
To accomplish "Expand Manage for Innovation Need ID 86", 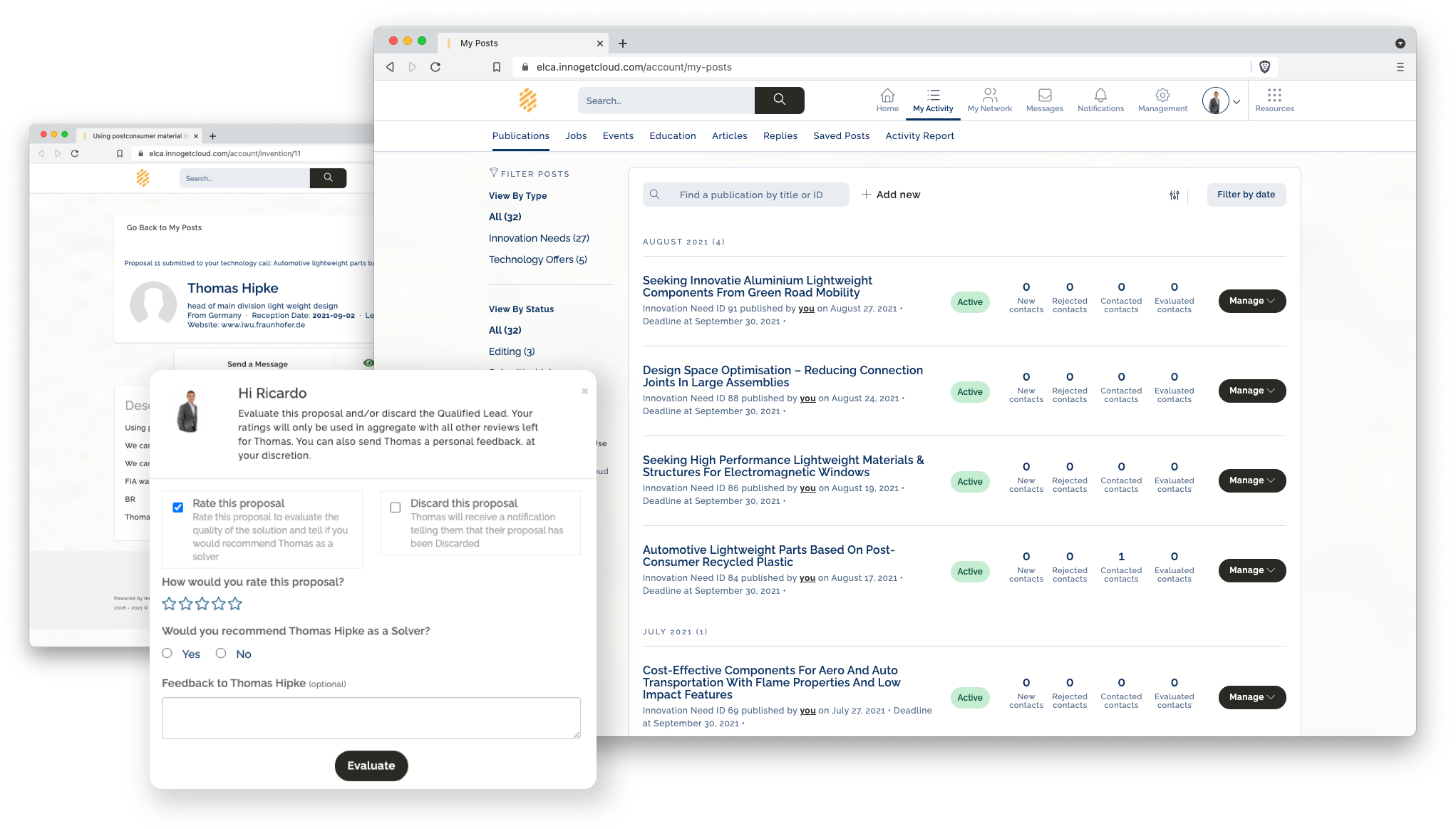I will click(x=1252, y=480).
